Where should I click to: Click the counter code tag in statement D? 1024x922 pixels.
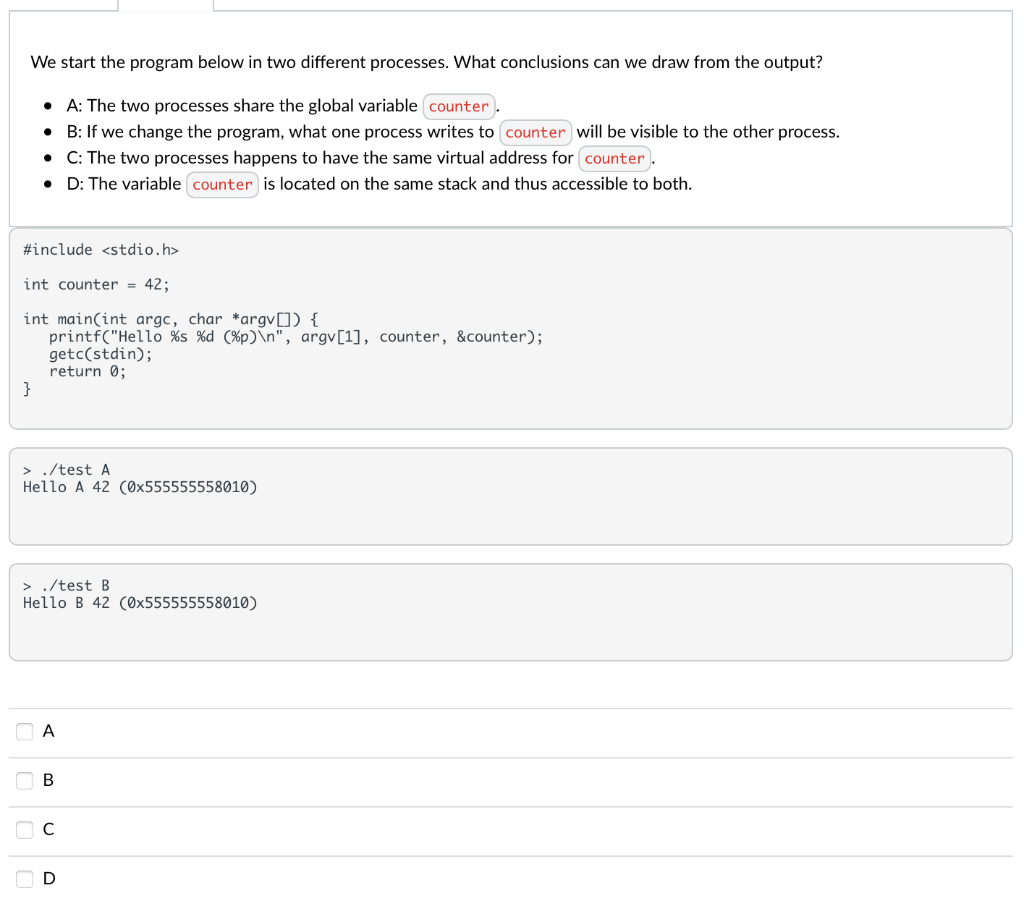tap(222, 185)
